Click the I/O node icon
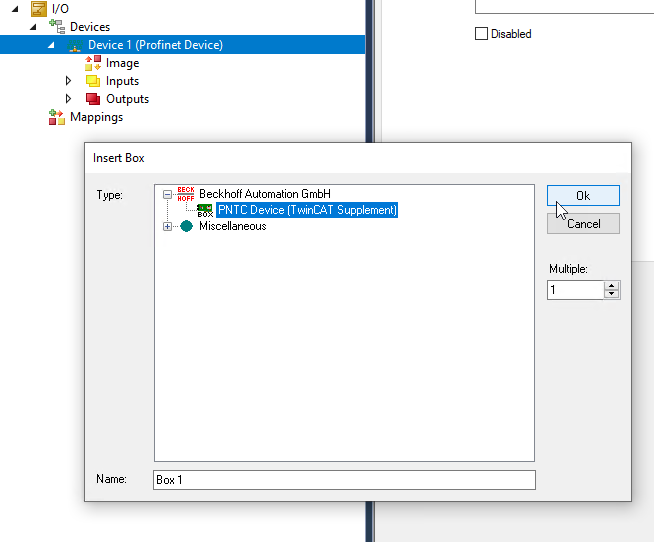Screen dimensions: 654x542 38,9
